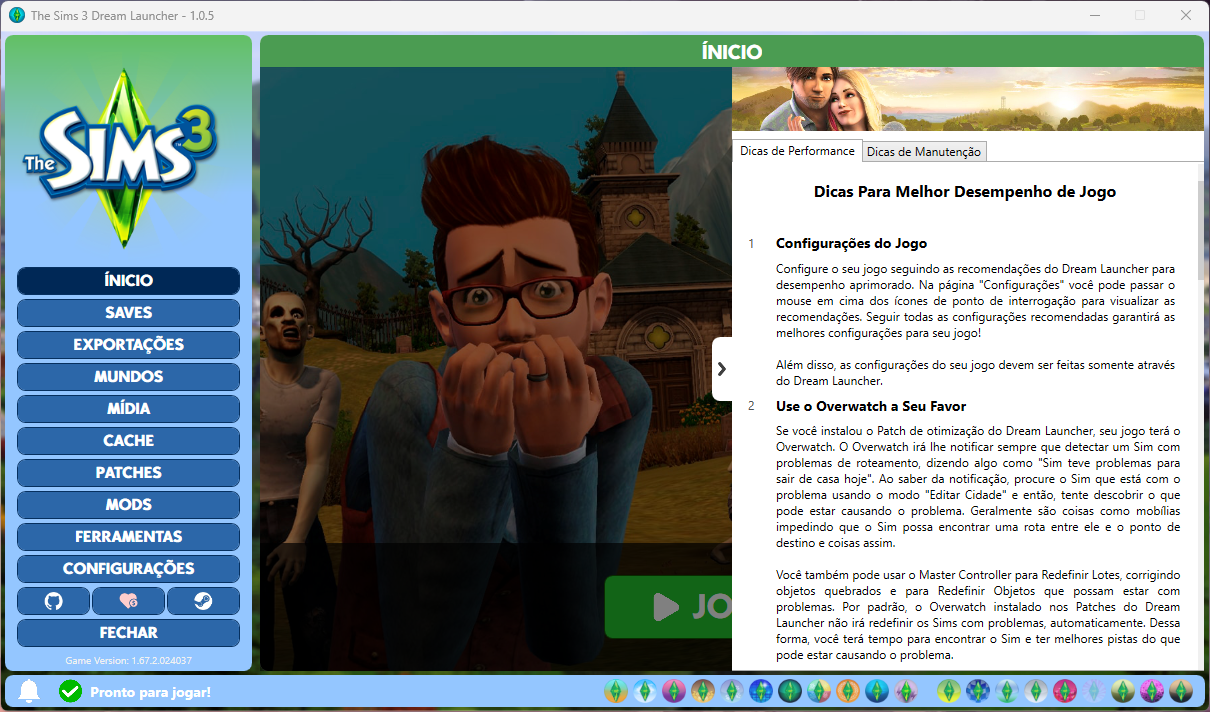The height and width of the screenshot is (712, 1210).
Task: Switch to the Dicas de Performance tab
Action: pos(797,150)
